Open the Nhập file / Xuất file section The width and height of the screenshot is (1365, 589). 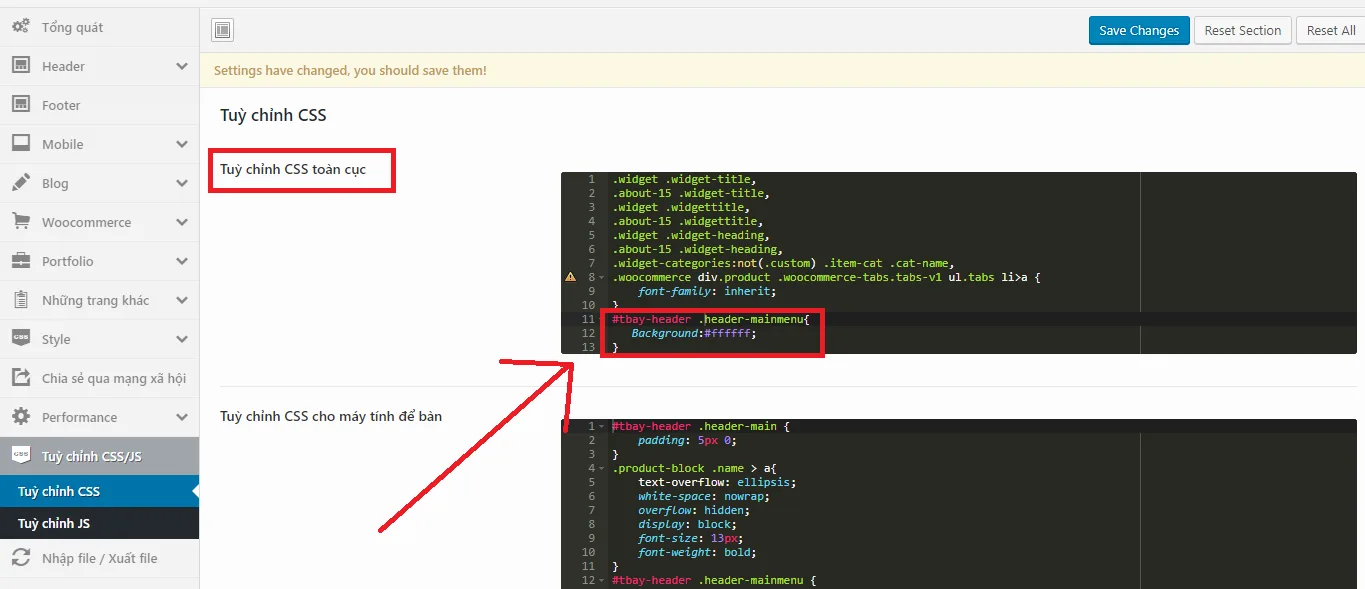tap(99, 558)
